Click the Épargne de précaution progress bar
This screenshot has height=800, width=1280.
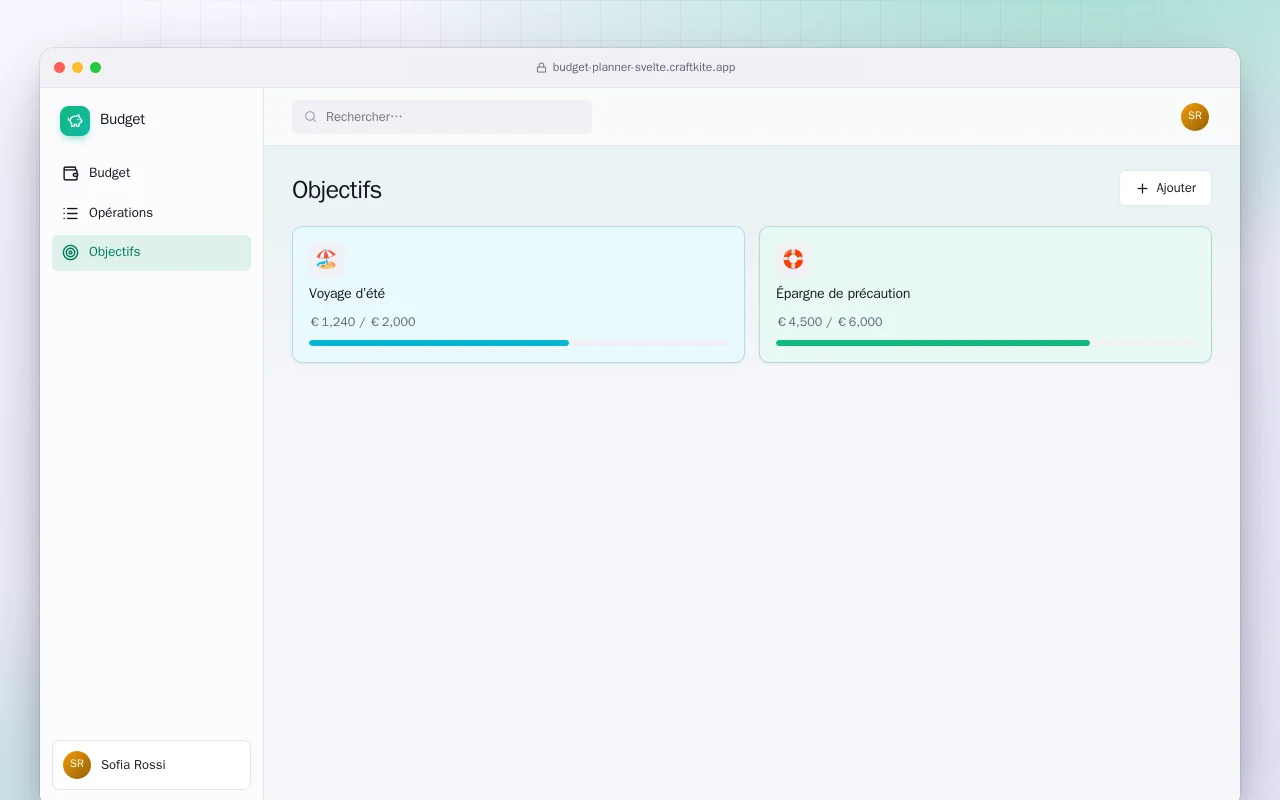coord(985,343)
